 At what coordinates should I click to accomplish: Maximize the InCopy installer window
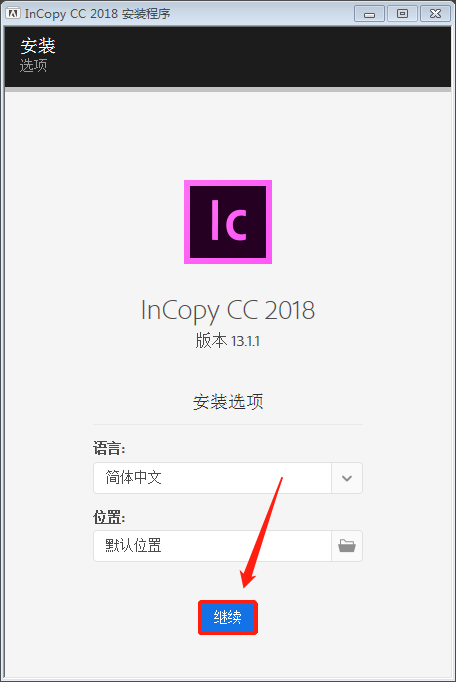point(402,14)
